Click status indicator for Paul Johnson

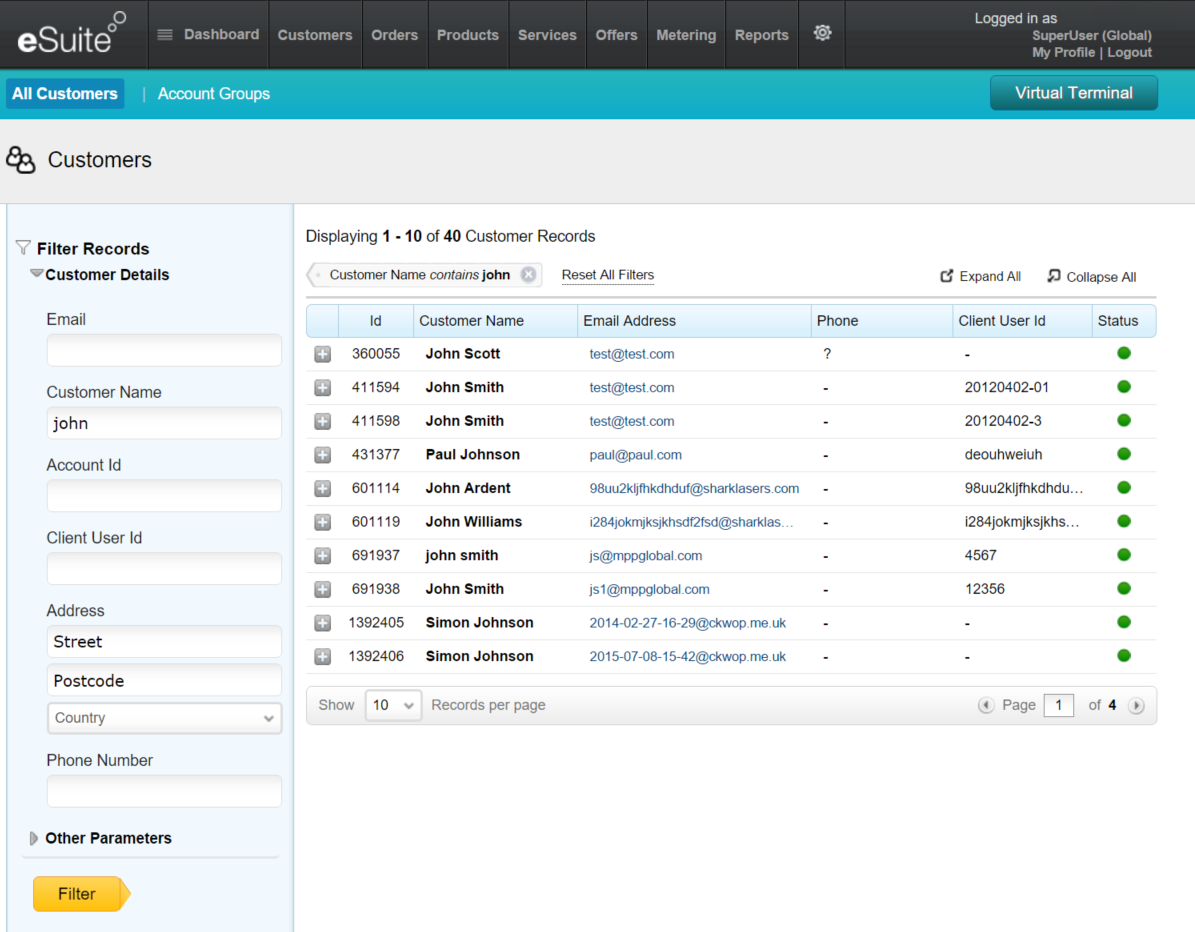pyautogui.click(x=1123, y=454)
